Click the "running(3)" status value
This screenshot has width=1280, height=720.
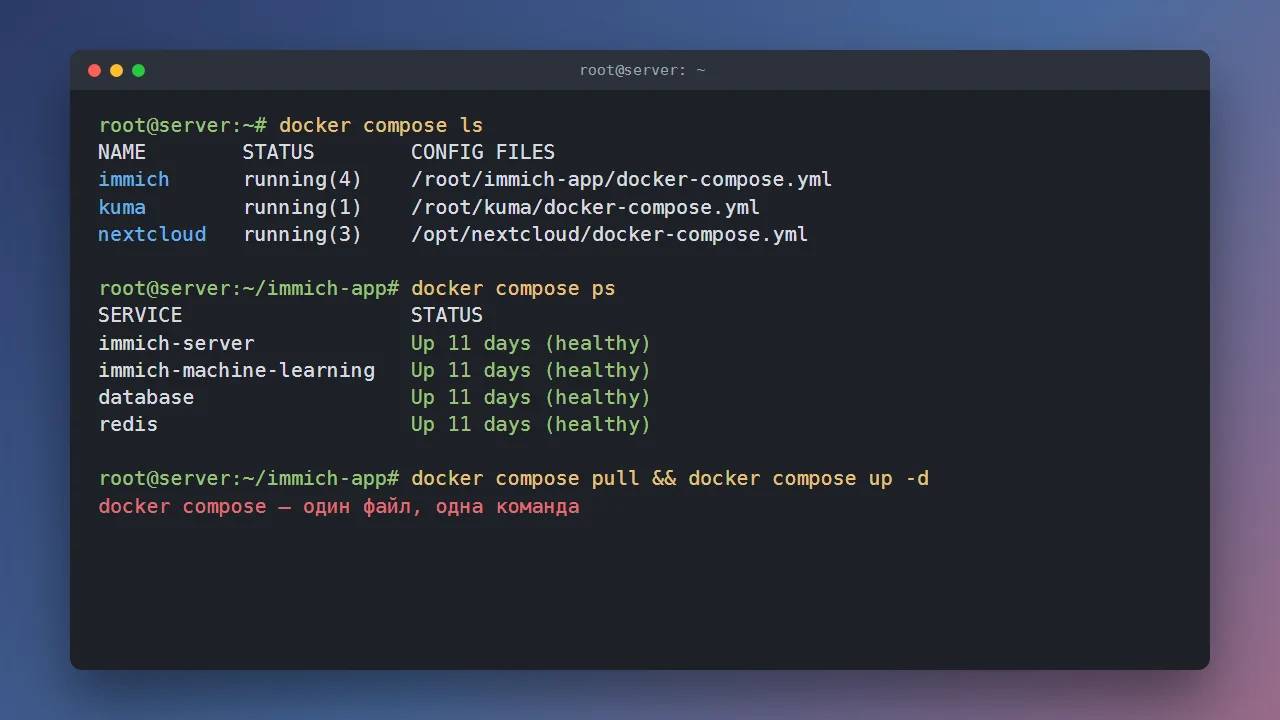tap(303, 234)
